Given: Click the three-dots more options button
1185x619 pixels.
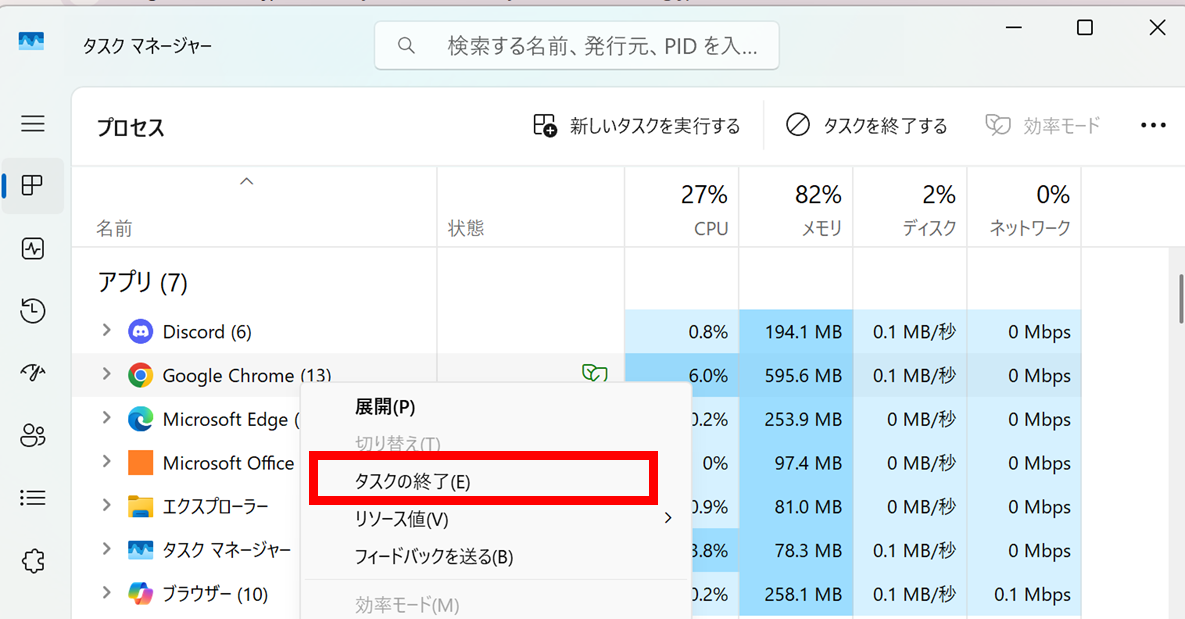Looking at the screenshot, I should (1153, 125).
